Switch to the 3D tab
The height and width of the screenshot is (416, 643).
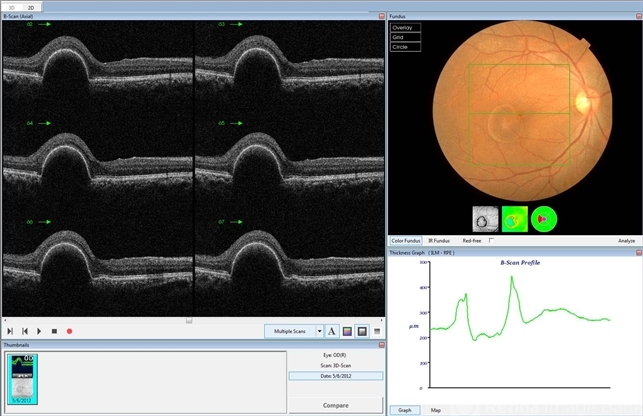[x=12, y=5]
